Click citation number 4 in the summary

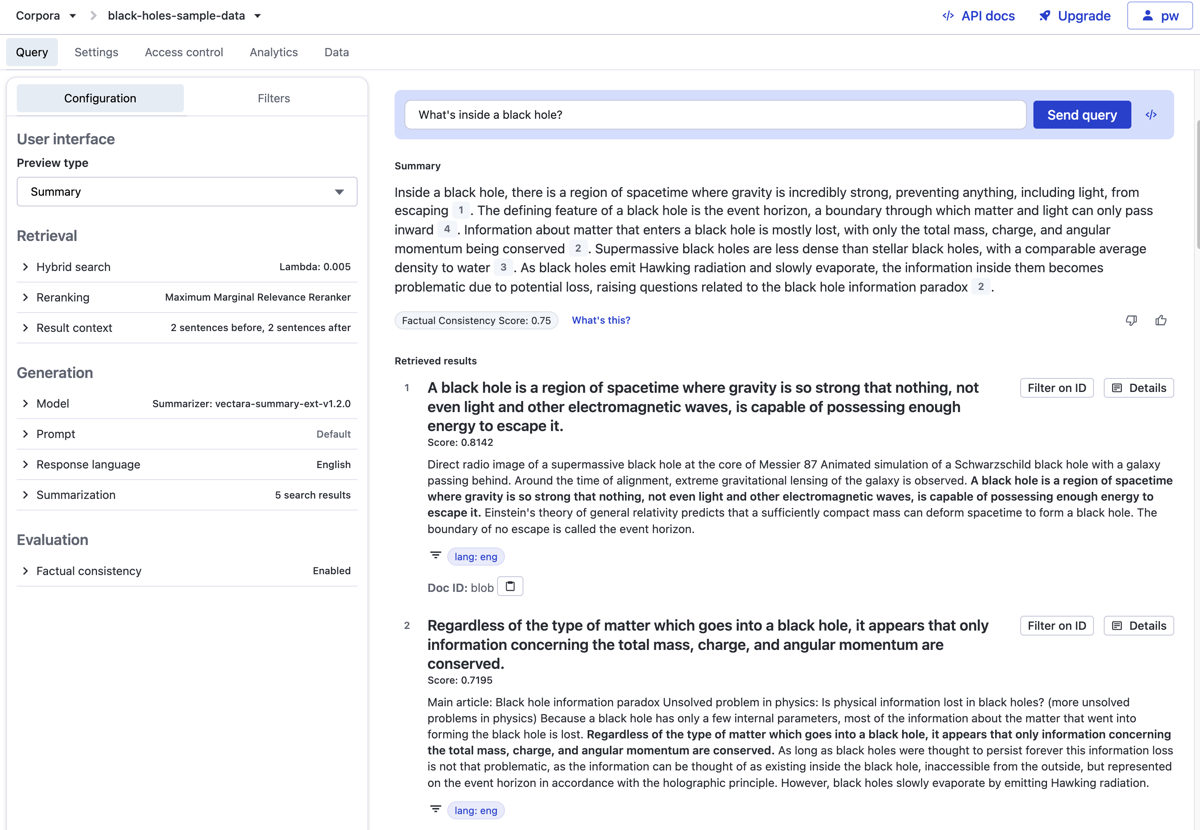click(447, 230)
